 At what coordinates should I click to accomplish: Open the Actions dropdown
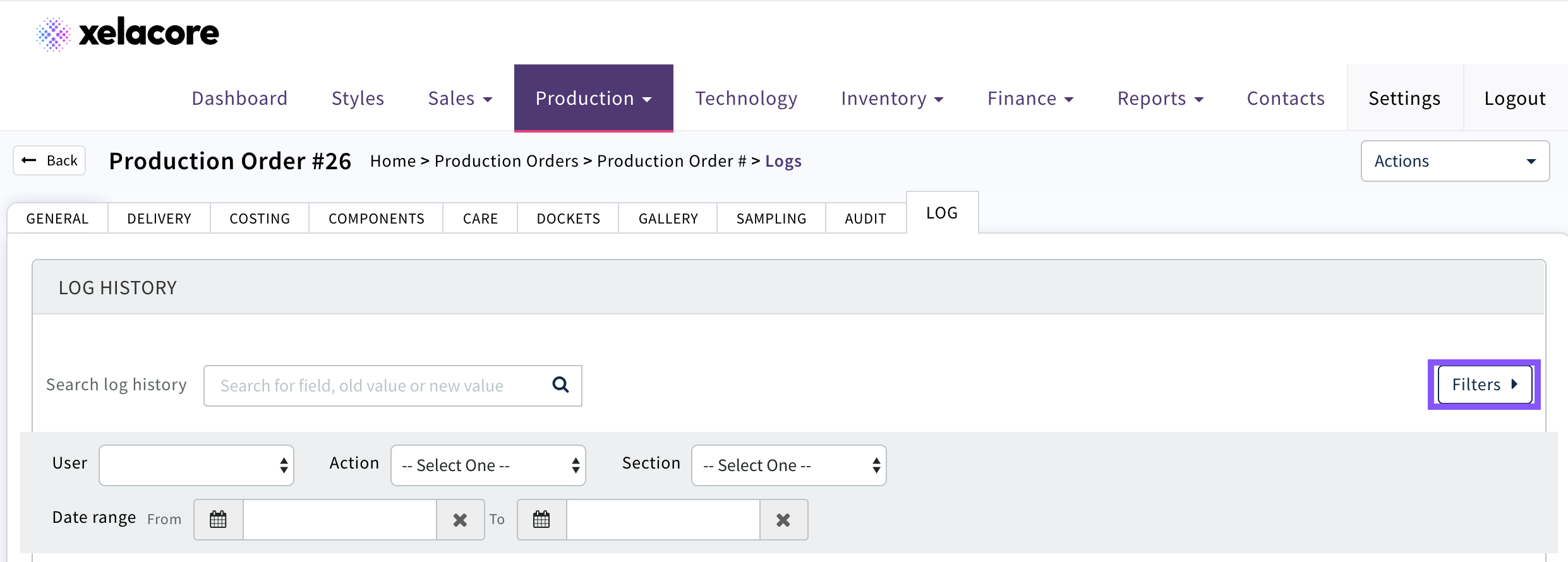coord(1454,161)
